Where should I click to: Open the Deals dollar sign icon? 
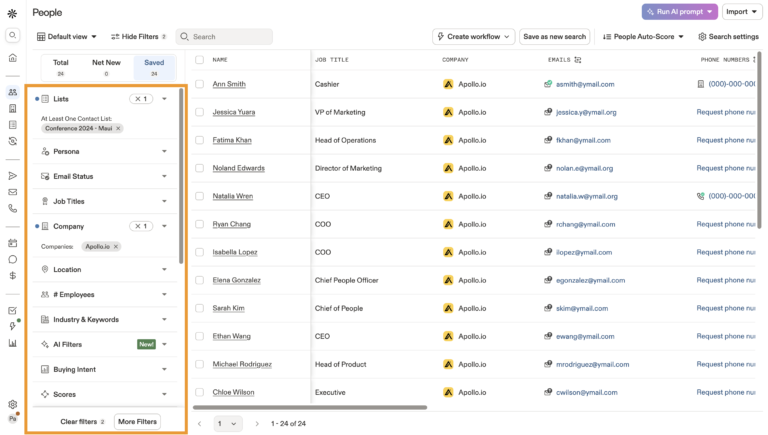(13, 275)
